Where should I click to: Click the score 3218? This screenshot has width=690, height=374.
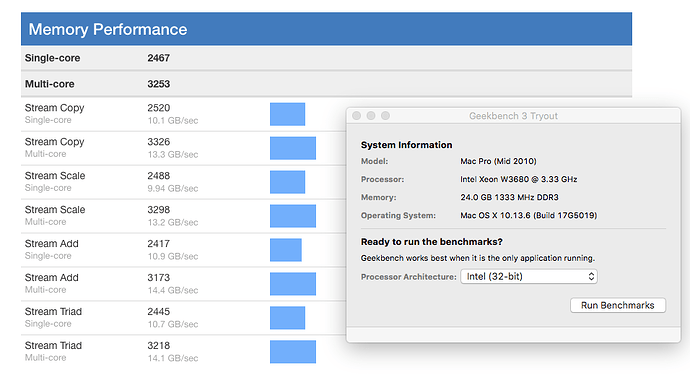point(158,345)
